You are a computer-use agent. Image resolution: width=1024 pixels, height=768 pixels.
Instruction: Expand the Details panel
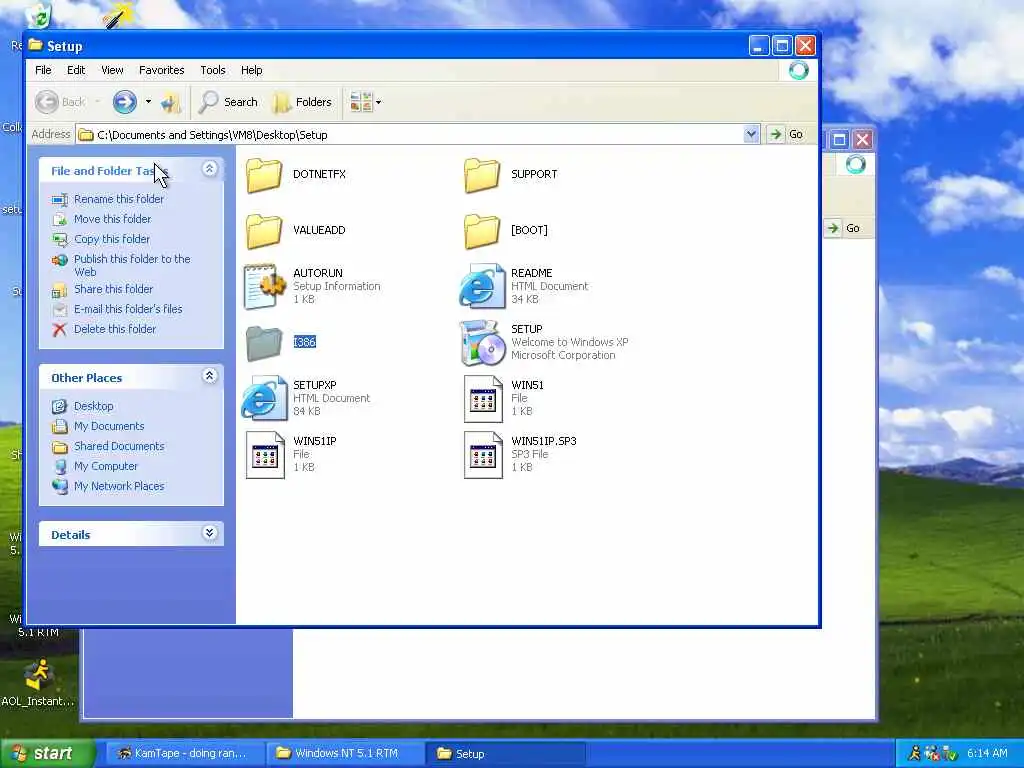210,533
